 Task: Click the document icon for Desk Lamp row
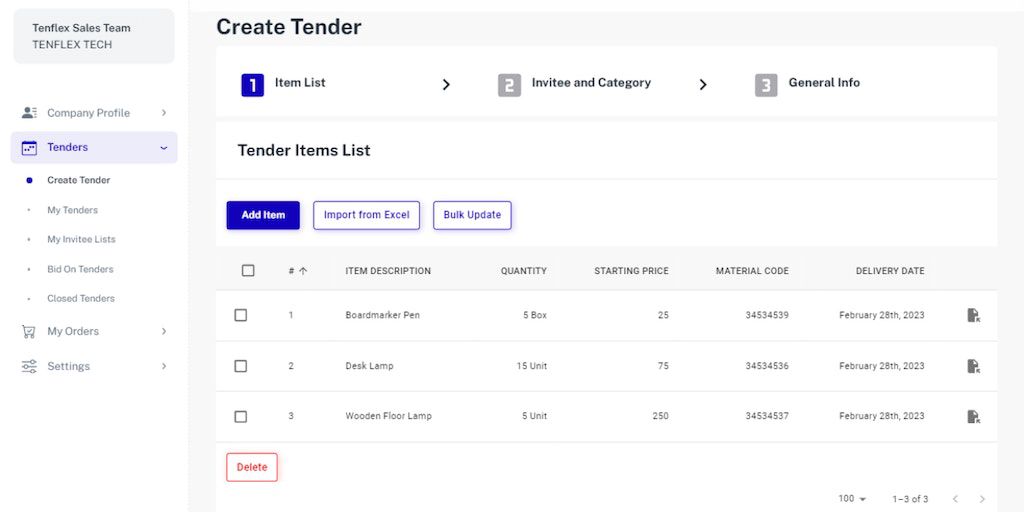973,366
